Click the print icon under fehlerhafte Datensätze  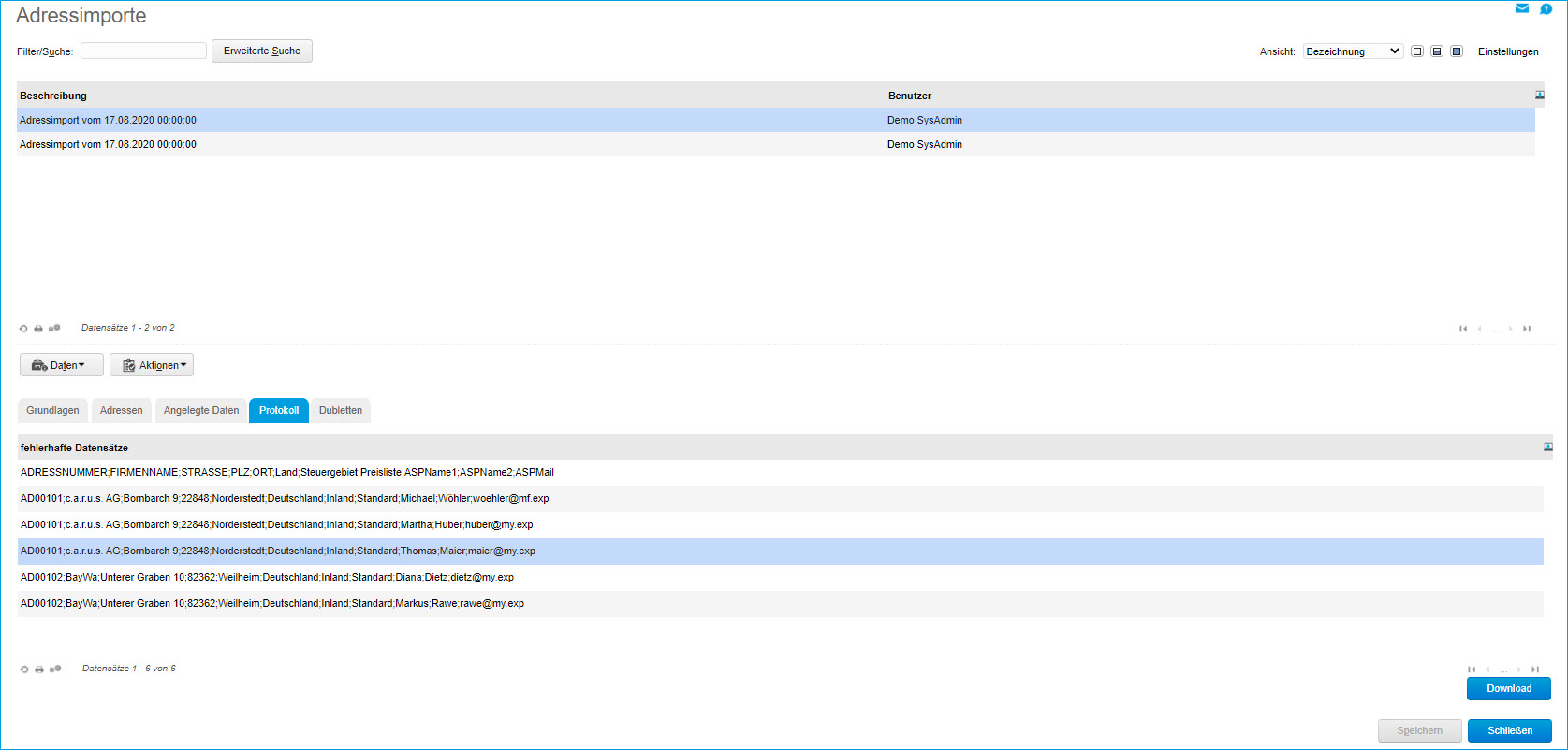point(39,669)
